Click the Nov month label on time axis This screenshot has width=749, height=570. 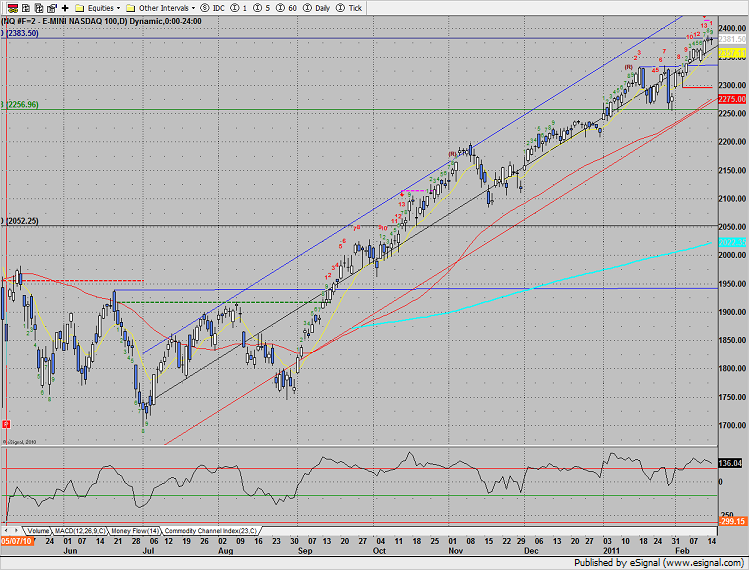[456, 550]
